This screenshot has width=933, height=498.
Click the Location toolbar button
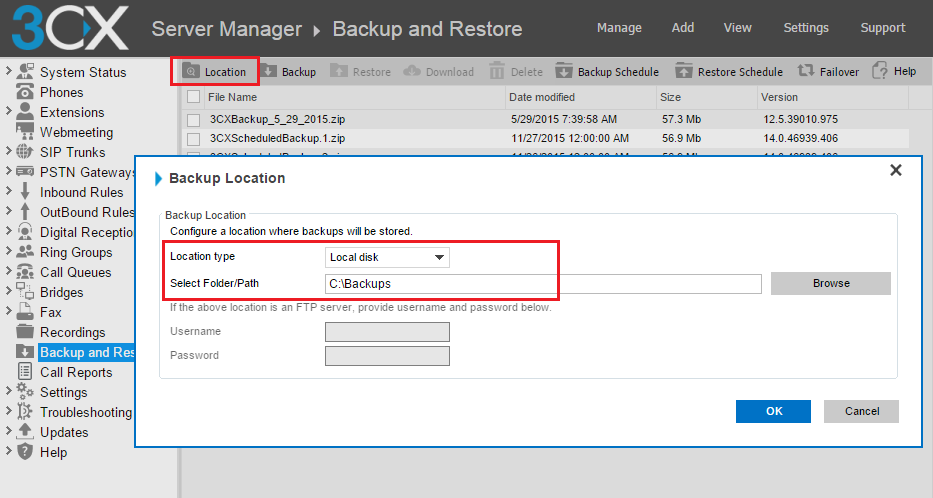pos(214,71)
